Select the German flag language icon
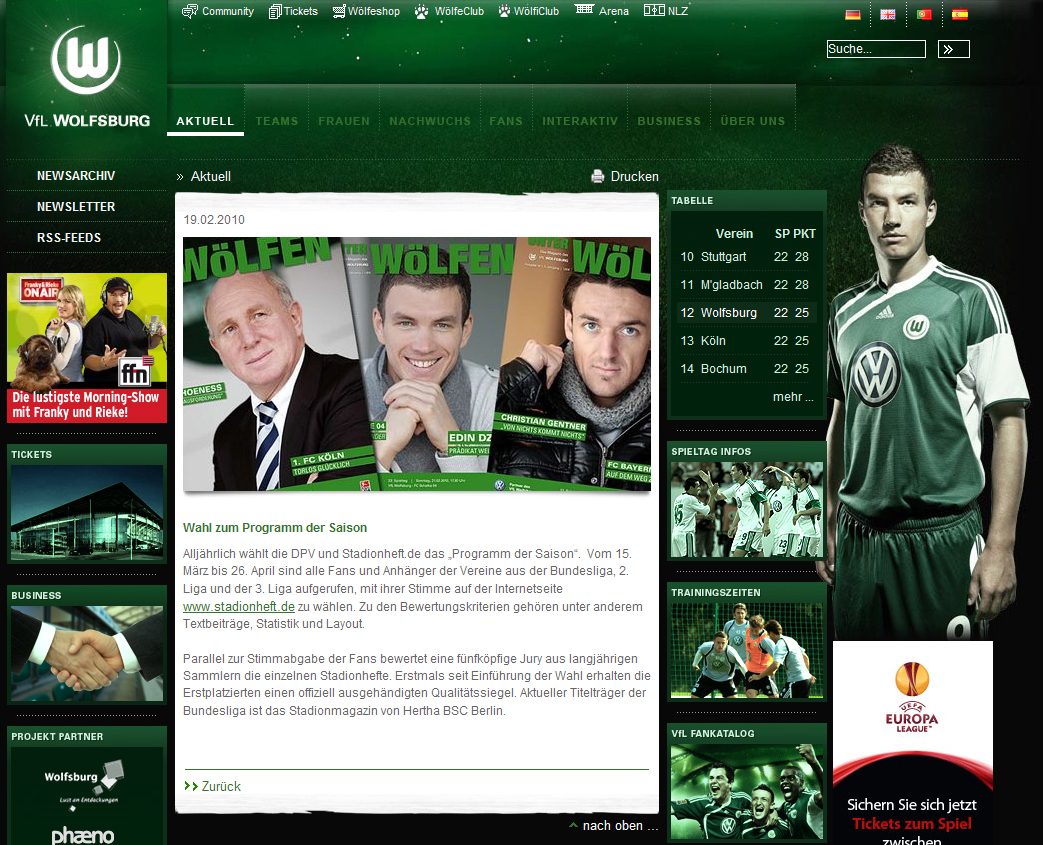The image size is (1043, 845). pyautogui.click(x=852, y=15)
